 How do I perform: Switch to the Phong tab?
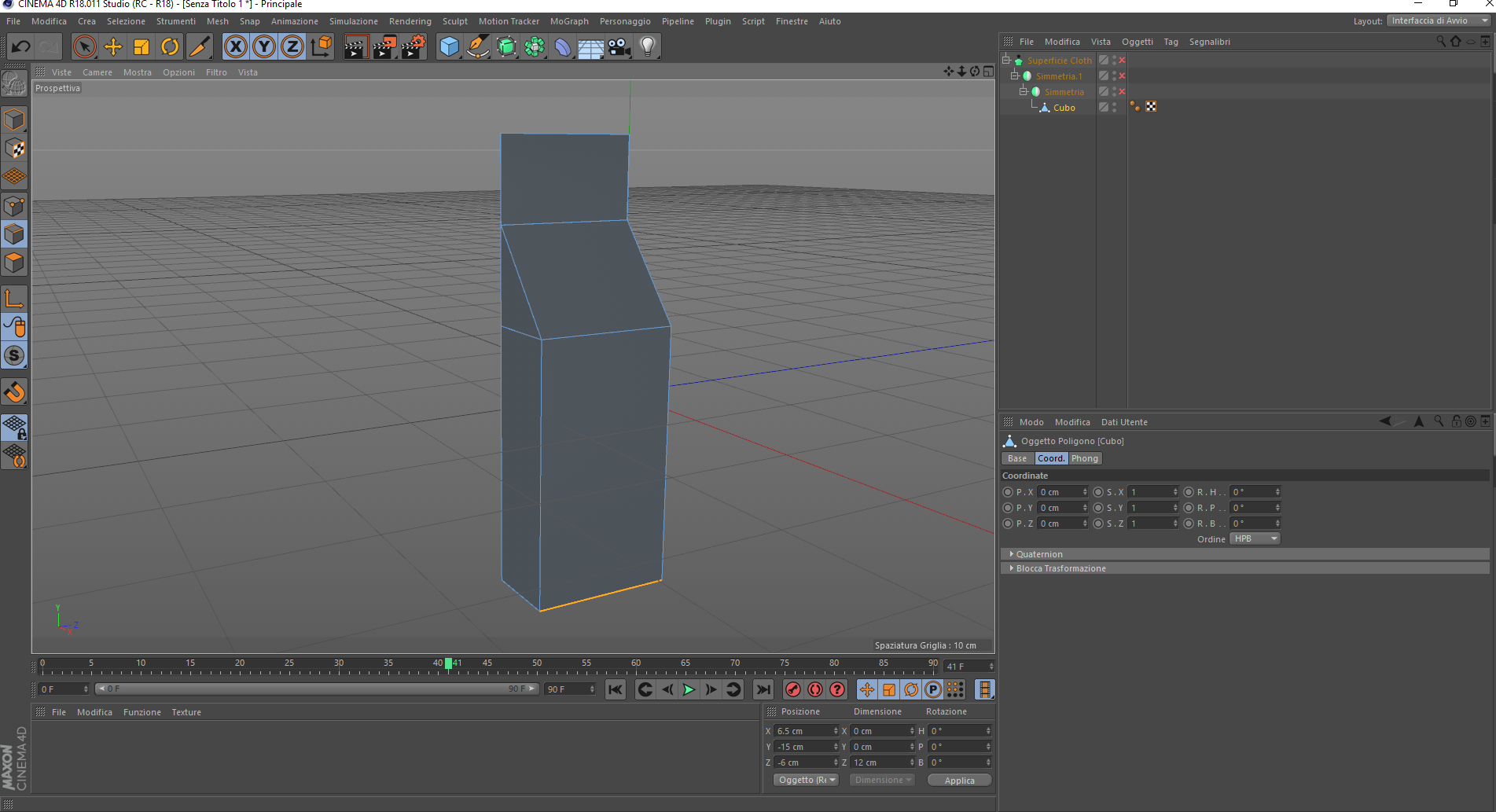[1084, 458]
